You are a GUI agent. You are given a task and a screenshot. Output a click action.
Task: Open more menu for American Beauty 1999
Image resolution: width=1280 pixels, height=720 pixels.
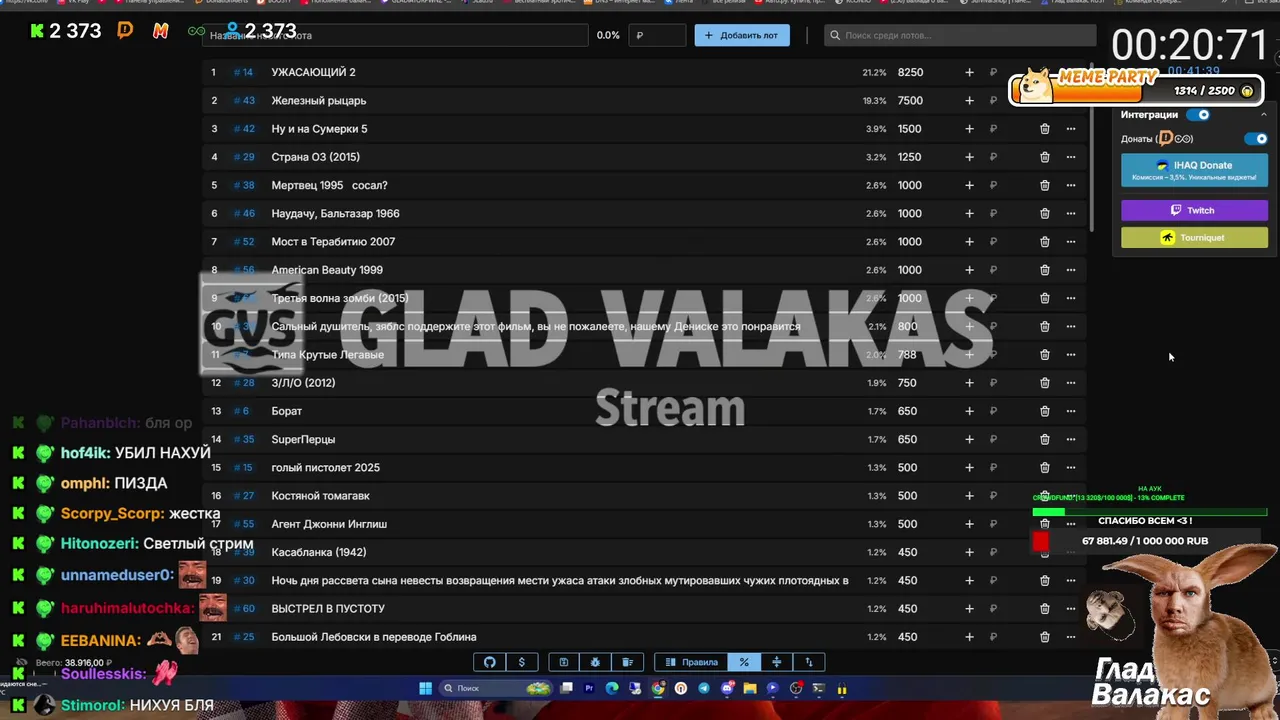[x=1071, y=270]
